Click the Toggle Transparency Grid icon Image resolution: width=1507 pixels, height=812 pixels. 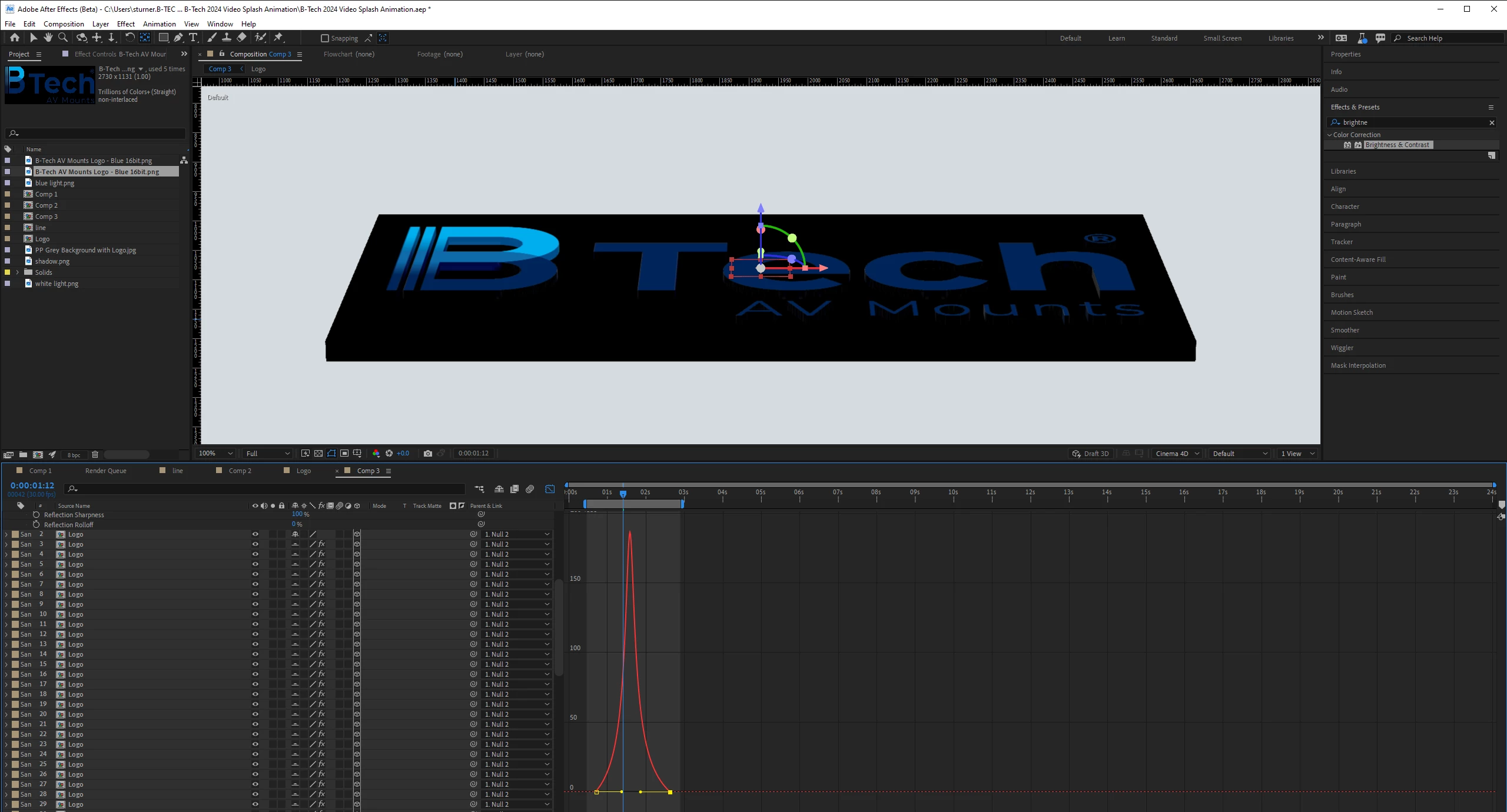(x=318, y=454)
